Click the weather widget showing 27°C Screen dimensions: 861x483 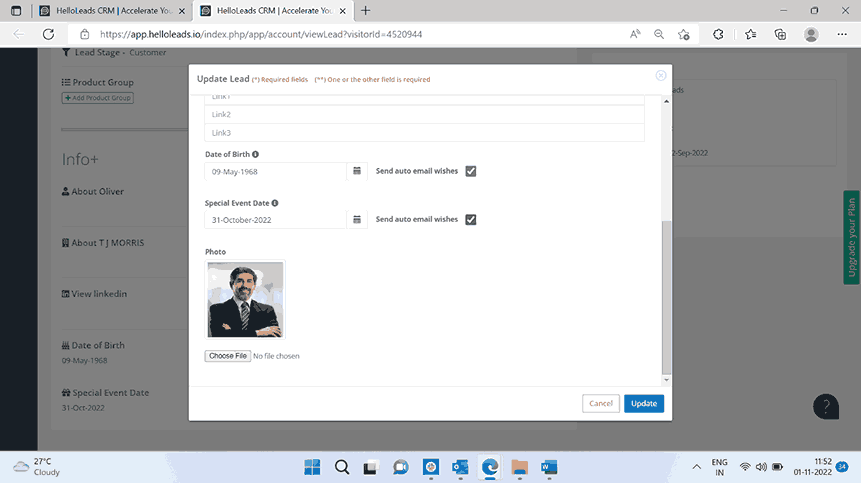tap(37, 467)
